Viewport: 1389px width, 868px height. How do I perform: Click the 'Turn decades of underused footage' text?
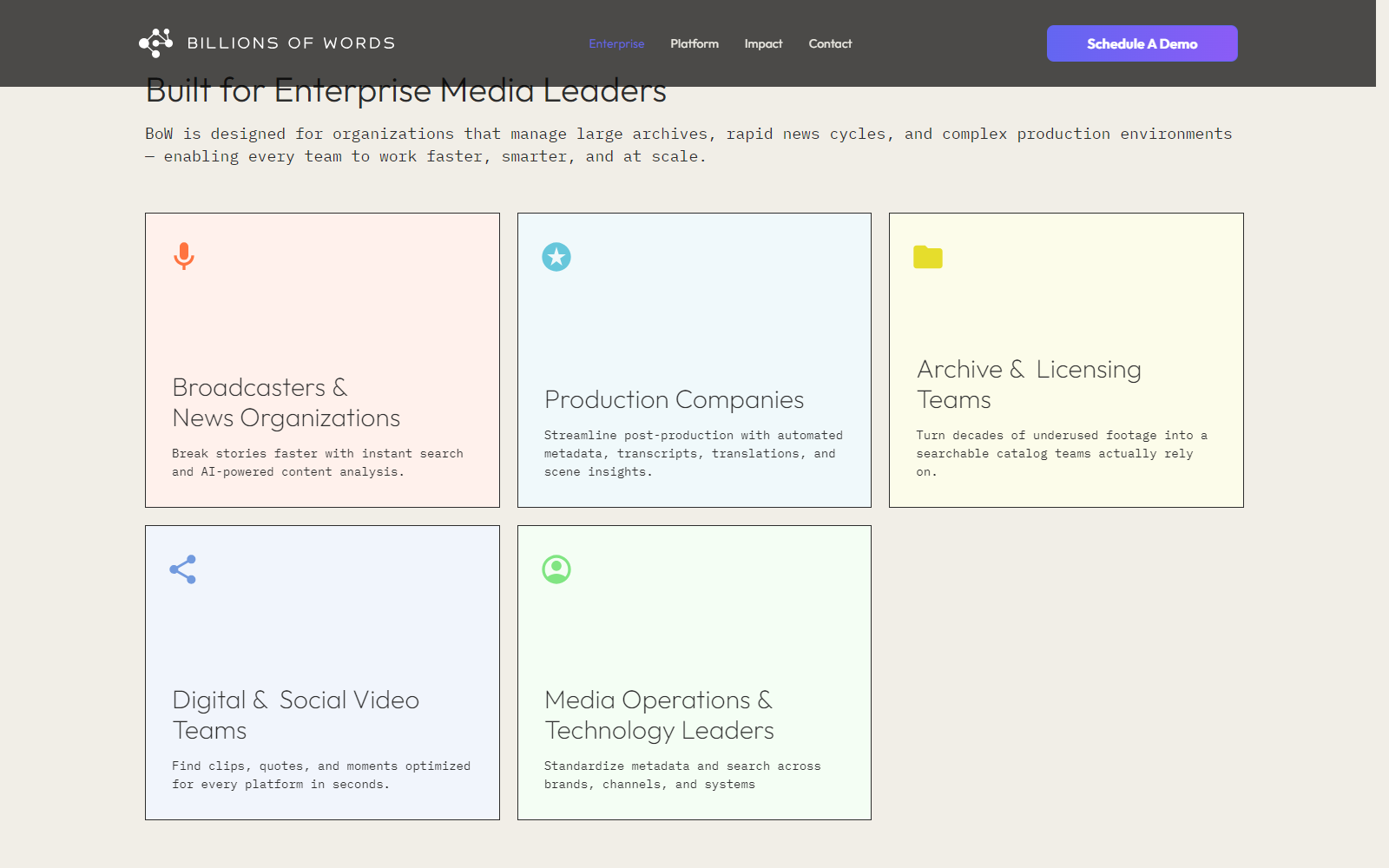(x=1062, y=453)
